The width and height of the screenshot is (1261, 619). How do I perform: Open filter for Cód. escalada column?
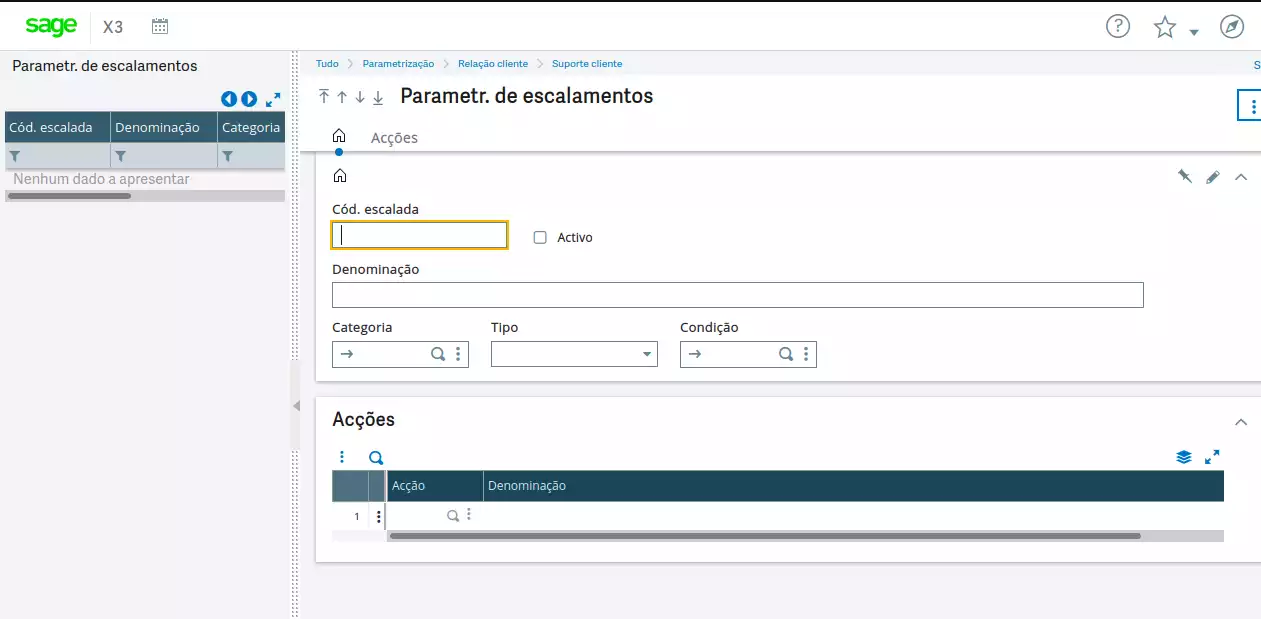[15, 156]
